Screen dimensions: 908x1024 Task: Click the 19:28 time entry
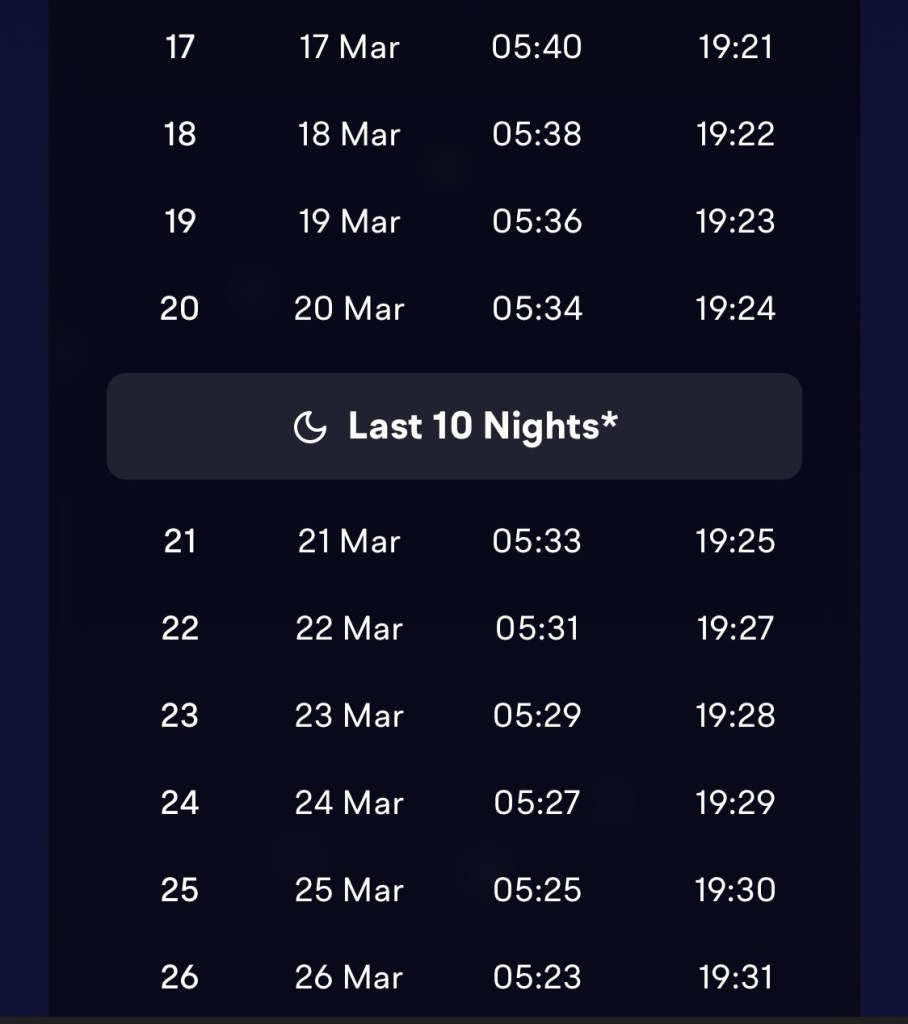(x=736, y=715)
